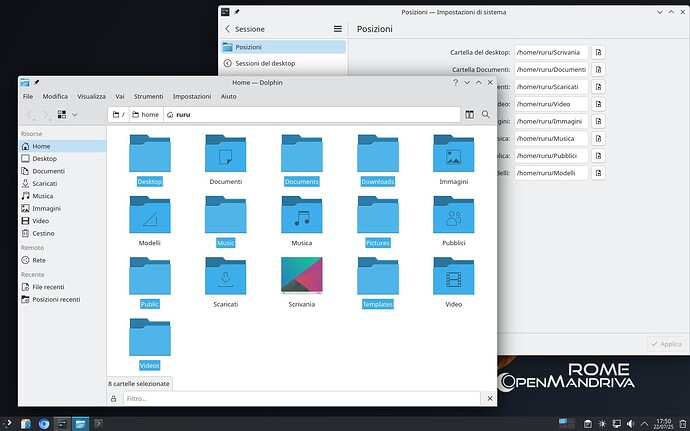This screenshot has width=690, height=431.
Task: Click the browse icon next to /home/ruru/Modelli
Action: [x=598, y=173]
